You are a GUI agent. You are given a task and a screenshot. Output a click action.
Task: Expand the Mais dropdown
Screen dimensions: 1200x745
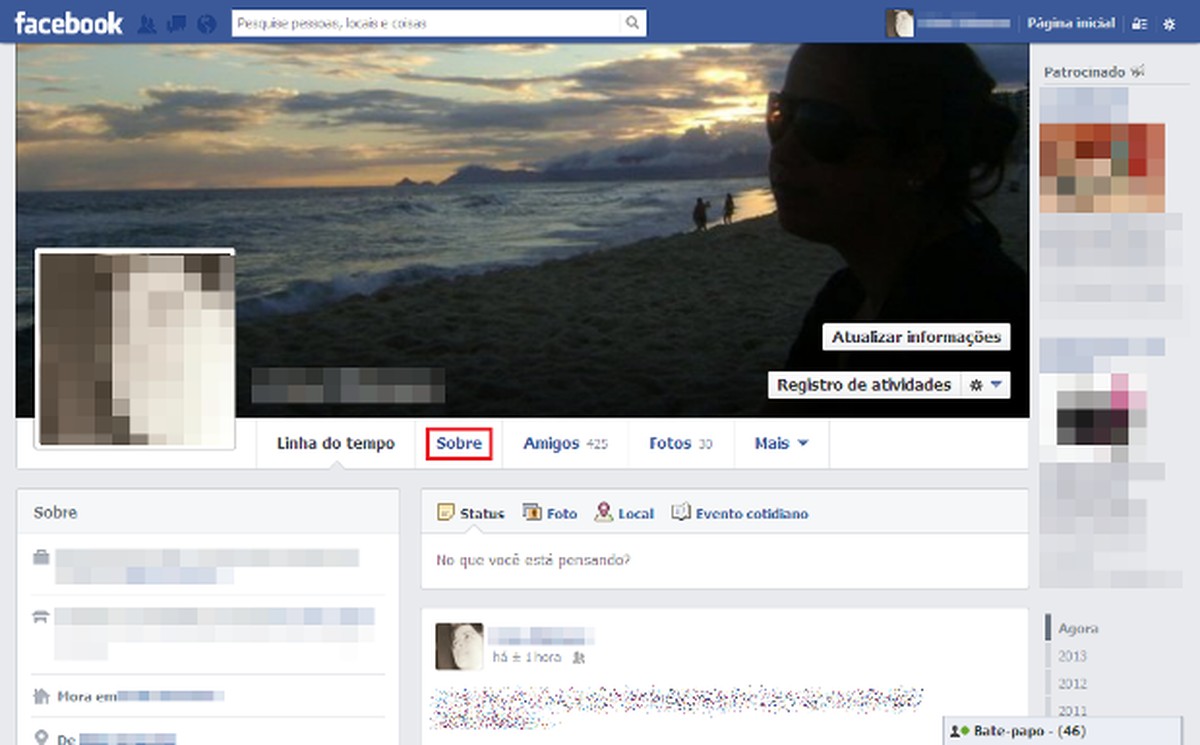pyautogui.click(x=781, y=443)
